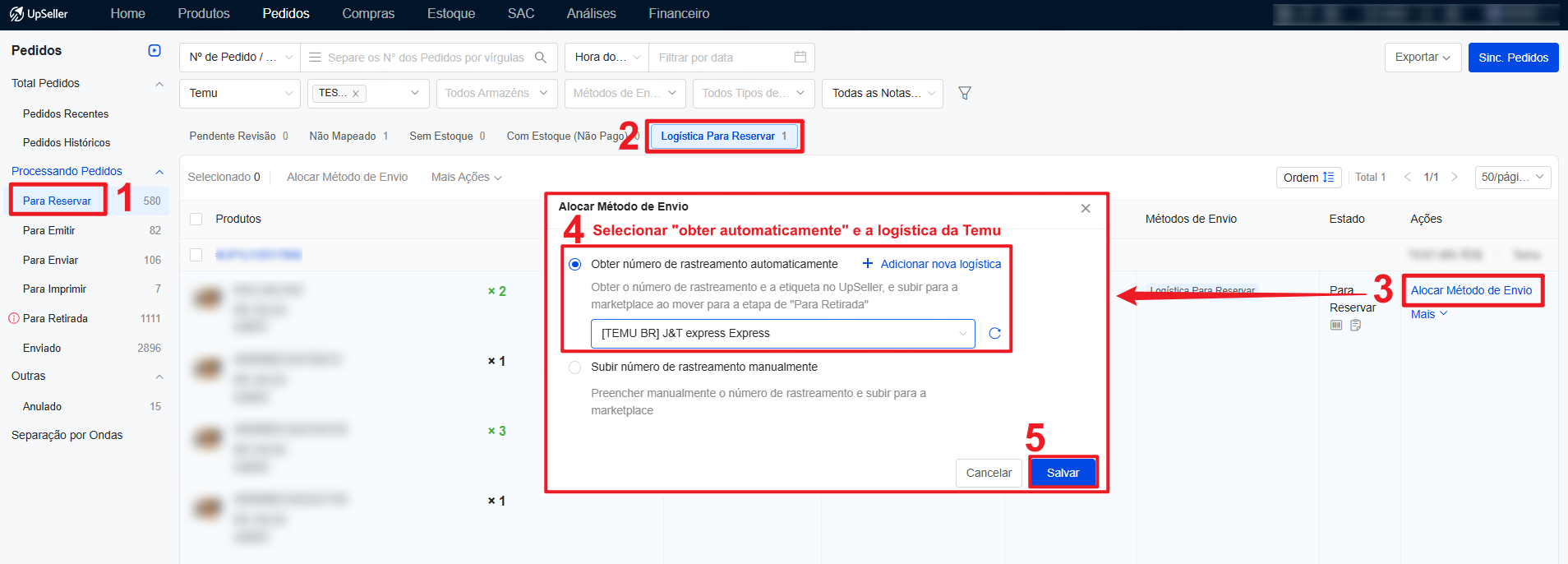Click Alocar Método de Envio in Ações column
The width and height of the screenshot is (1568, 564).
coord(1471,290)
